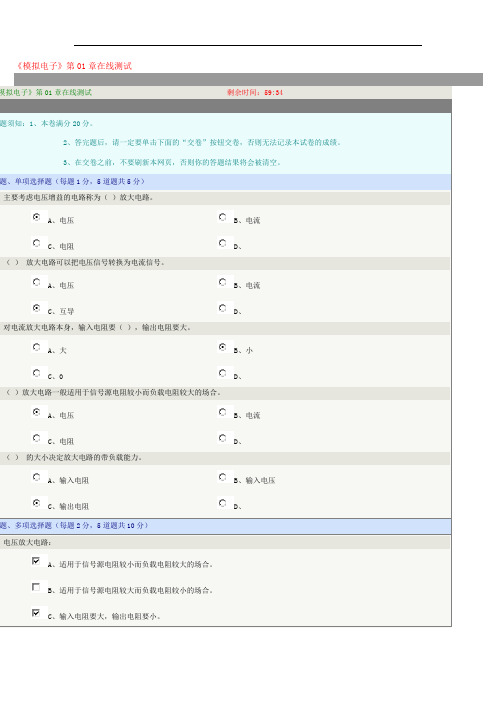Check B、适用于信号源电阻较大而负载电阻较小的场合
The image size is (496, 702).
pos(36,587)
